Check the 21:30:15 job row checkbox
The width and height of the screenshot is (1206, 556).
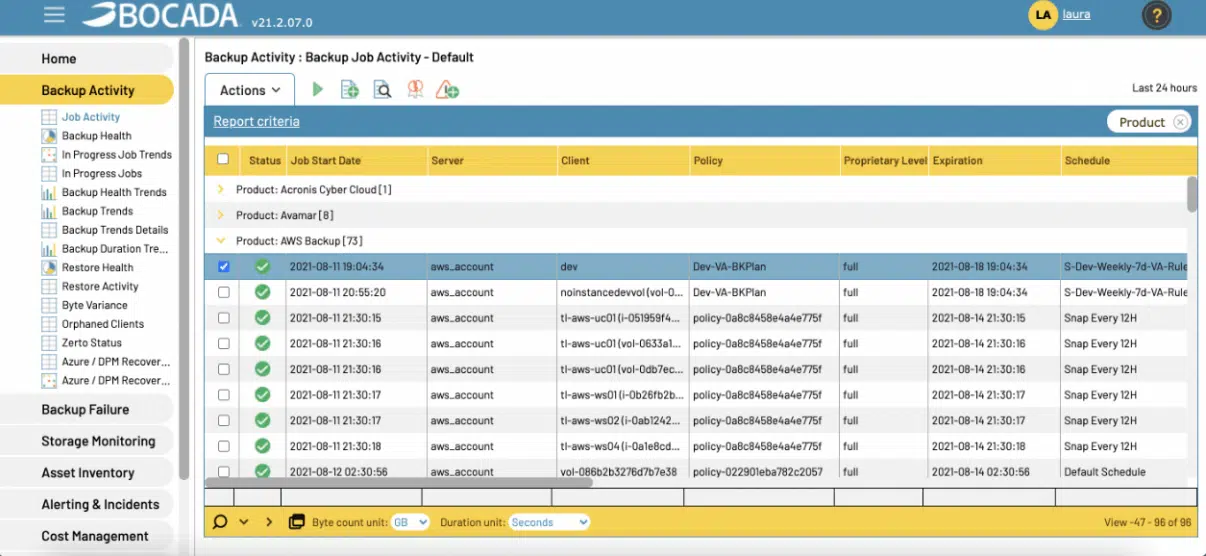pyautogui.click(x=223, y=318)
